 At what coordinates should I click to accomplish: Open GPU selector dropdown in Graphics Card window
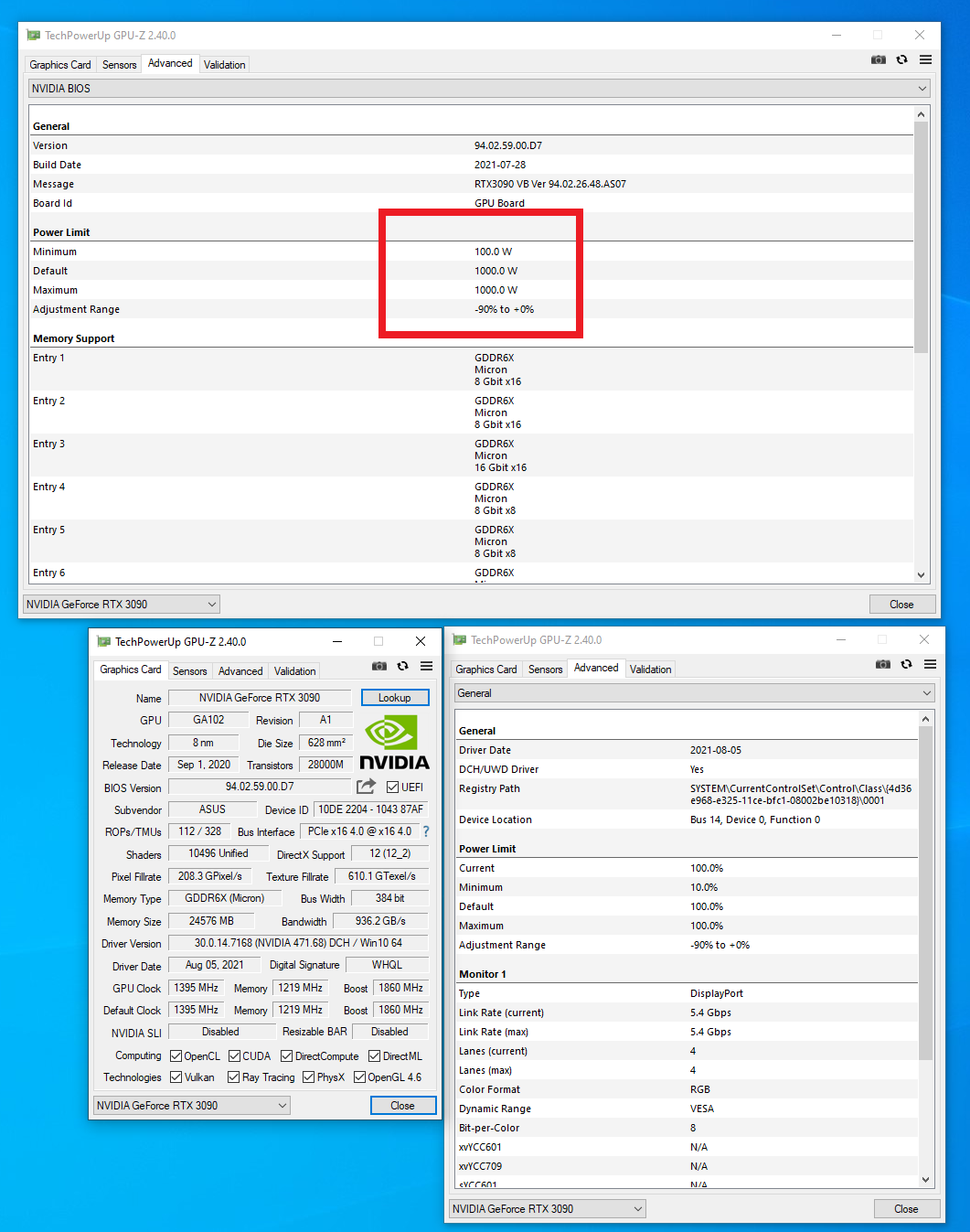click(x=192, y=1106)
